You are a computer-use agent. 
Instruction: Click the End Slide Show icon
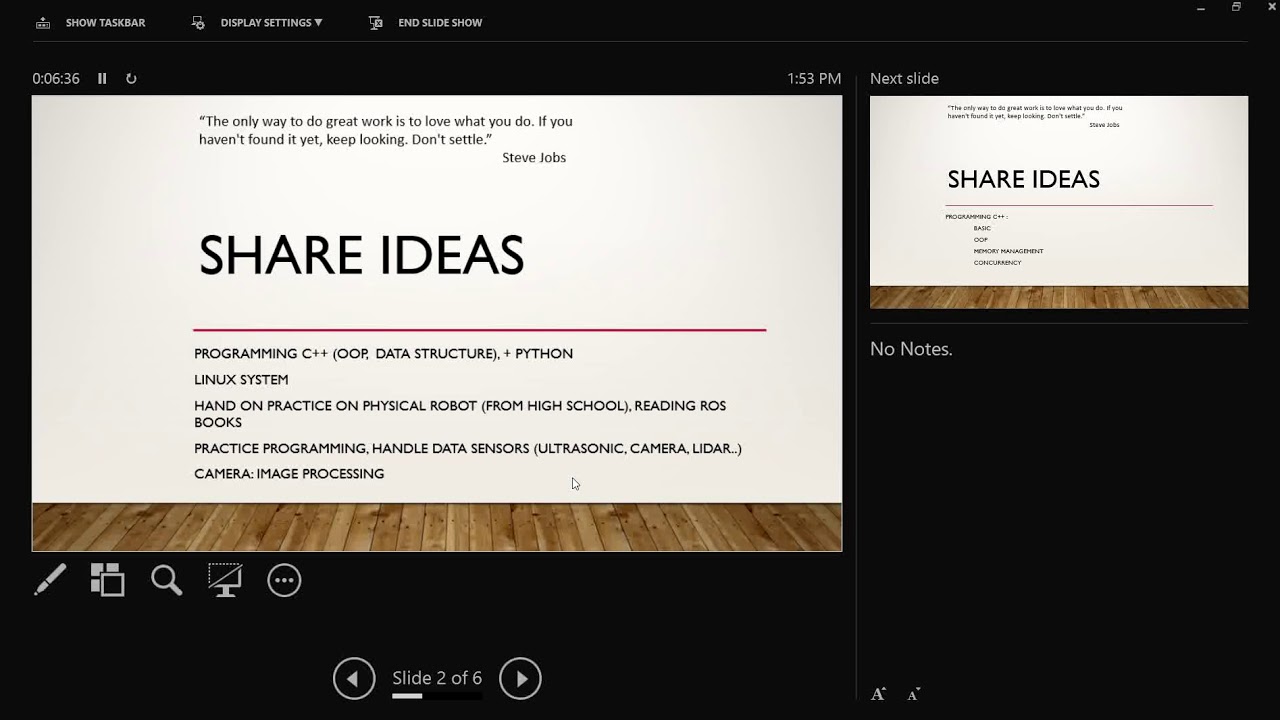[376, 22]
